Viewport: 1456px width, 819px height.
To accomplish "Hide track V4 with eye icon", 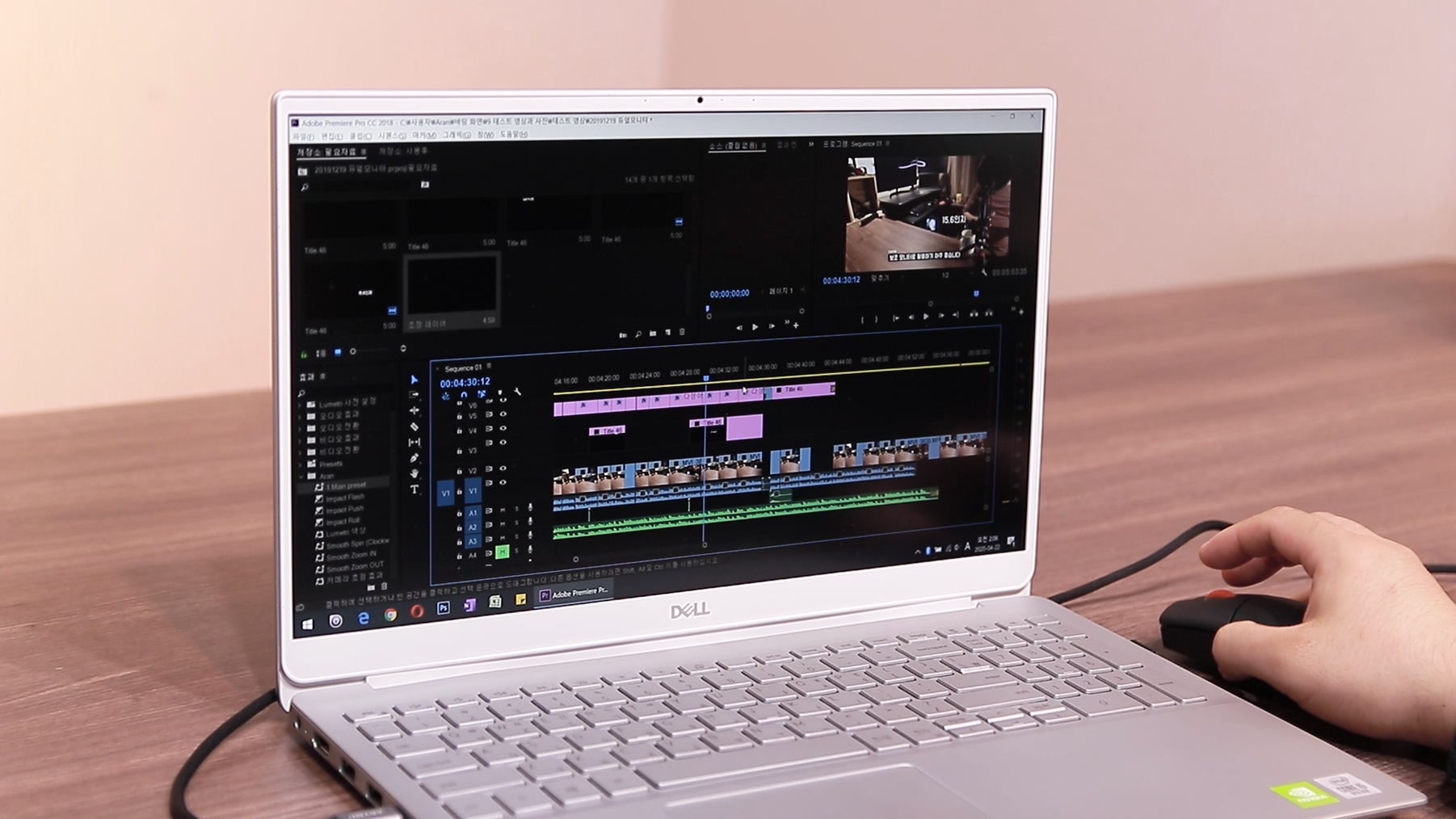I will click(x=503, y=429).
